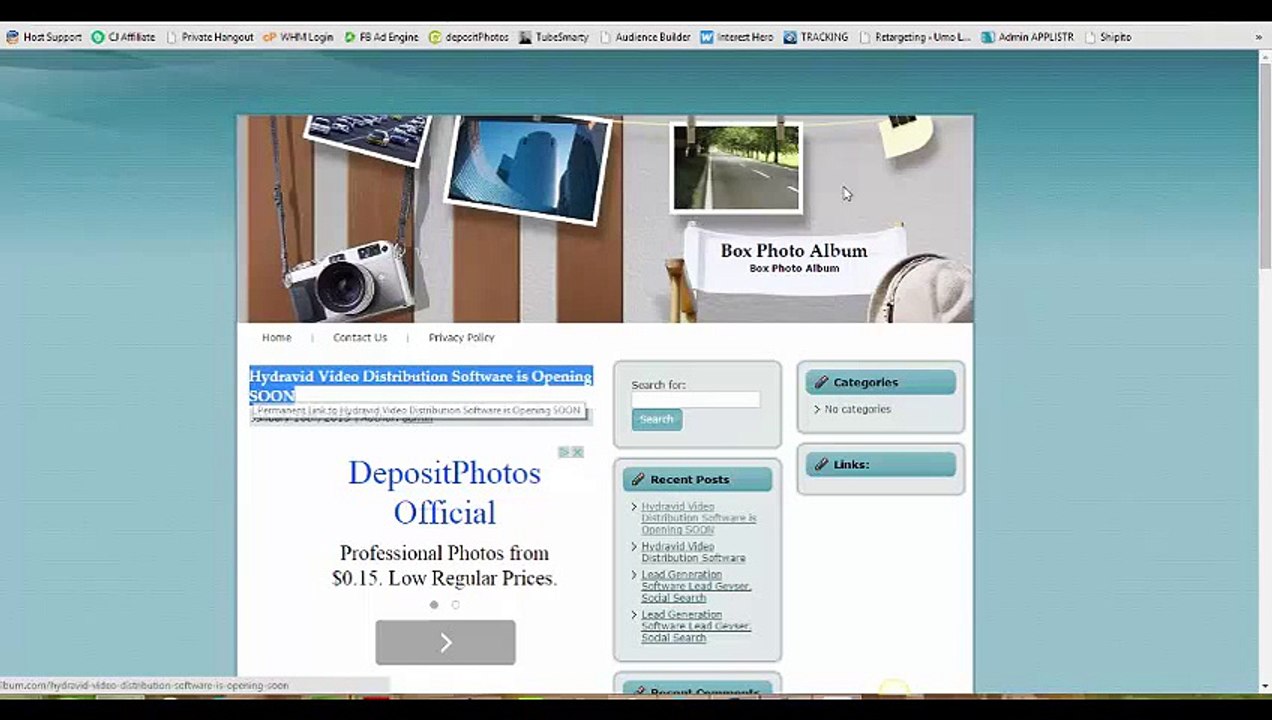The height and width of the screenshot is (720, 1272).
Task: Open the Audience Builder bookmark
Action: pyautogui.click(x=645, y=37)
